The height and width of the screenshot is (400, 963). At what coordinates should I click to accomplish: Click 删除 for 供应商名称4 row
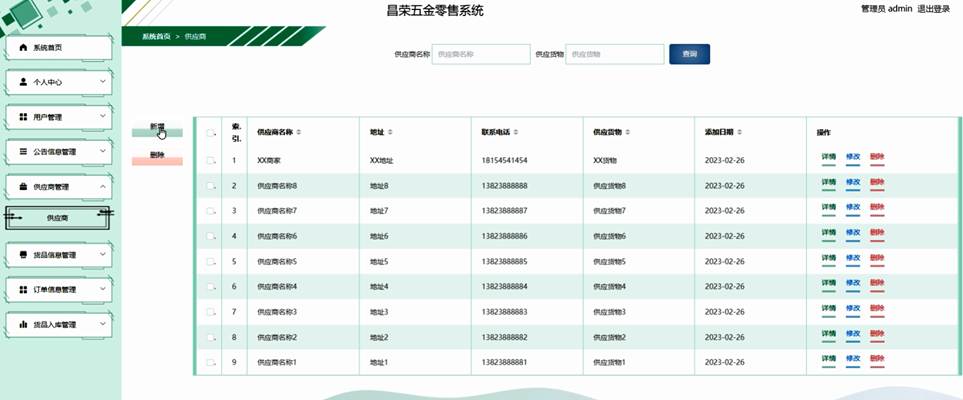point(877,284)
